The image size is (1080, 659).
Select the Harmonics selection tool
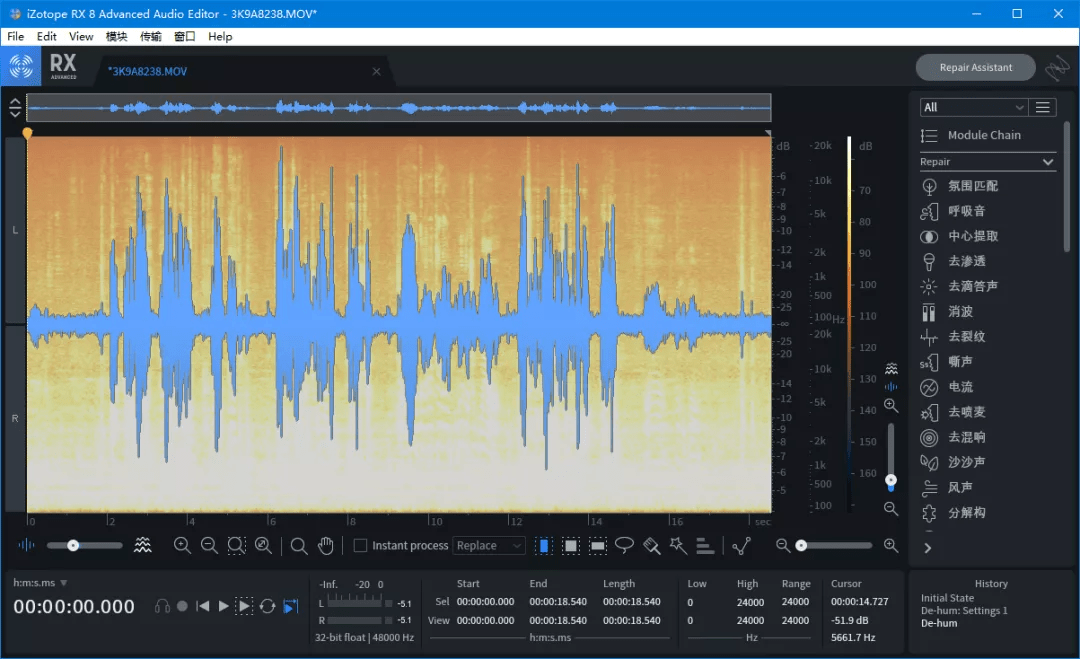click(x=705, y=546)
